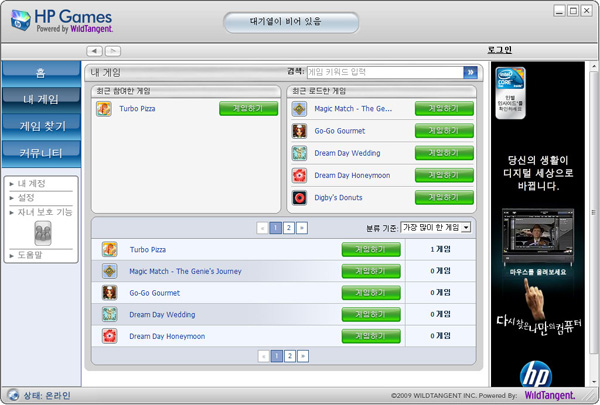The height and width of the screenshot is (405, 600).
Task: Click the game keyword search field
Action: coord(385,72)
